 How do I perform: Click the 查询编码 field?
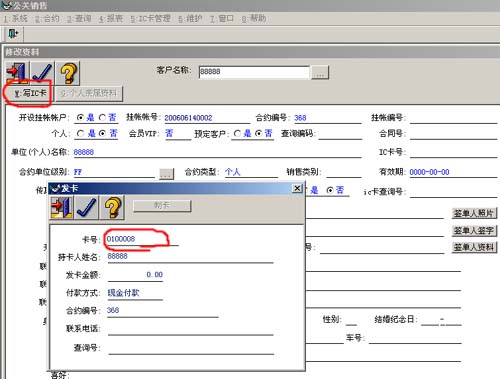point(340,134)
